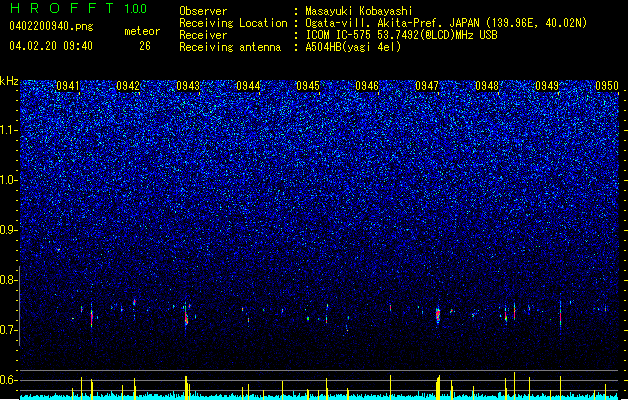Viewport: 629px width, 400px height.
Task: Click the 0949 time marker
Action: 547,86
